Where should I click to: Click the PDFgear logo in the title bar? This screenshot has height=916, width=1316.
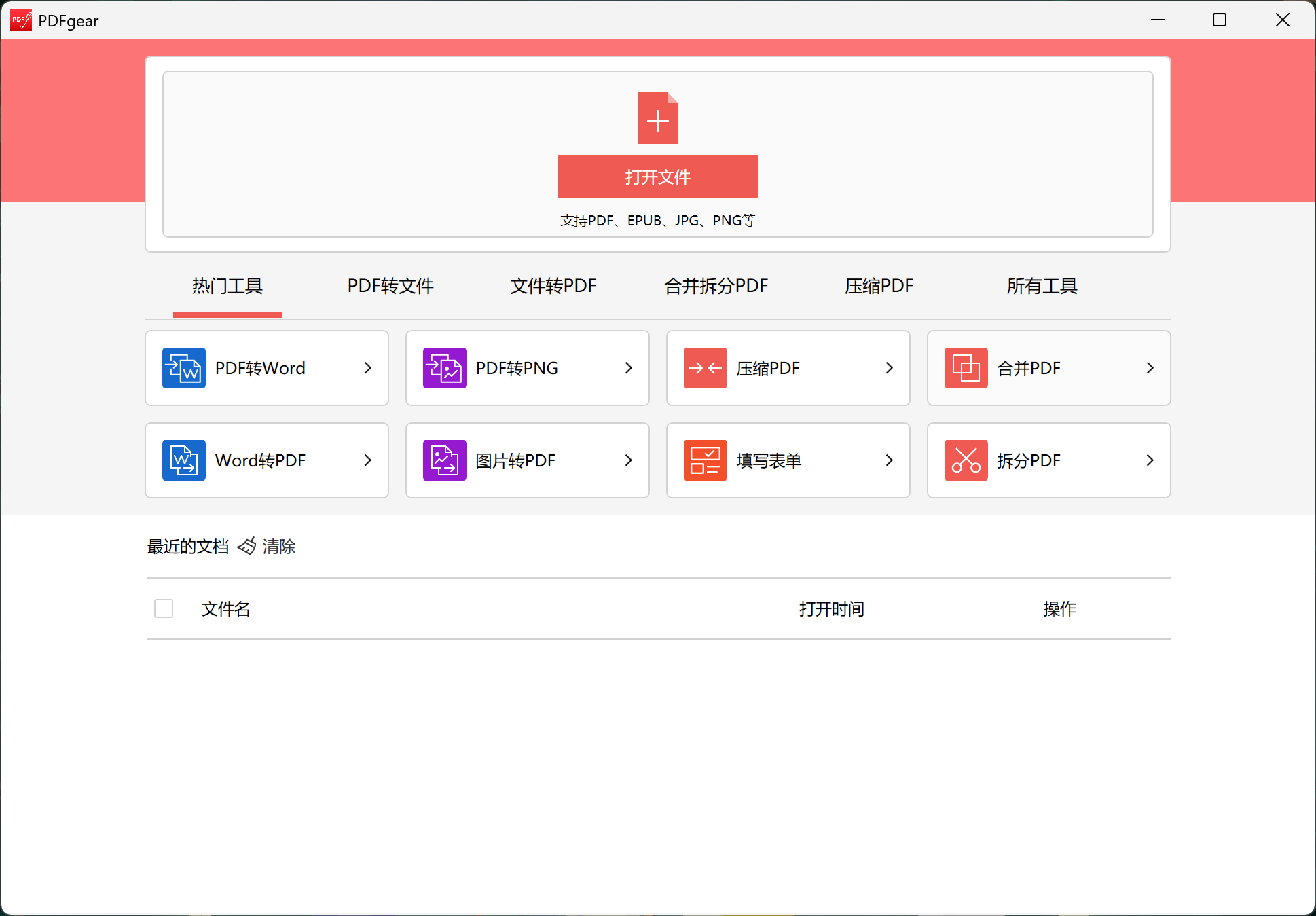point(20,20)
